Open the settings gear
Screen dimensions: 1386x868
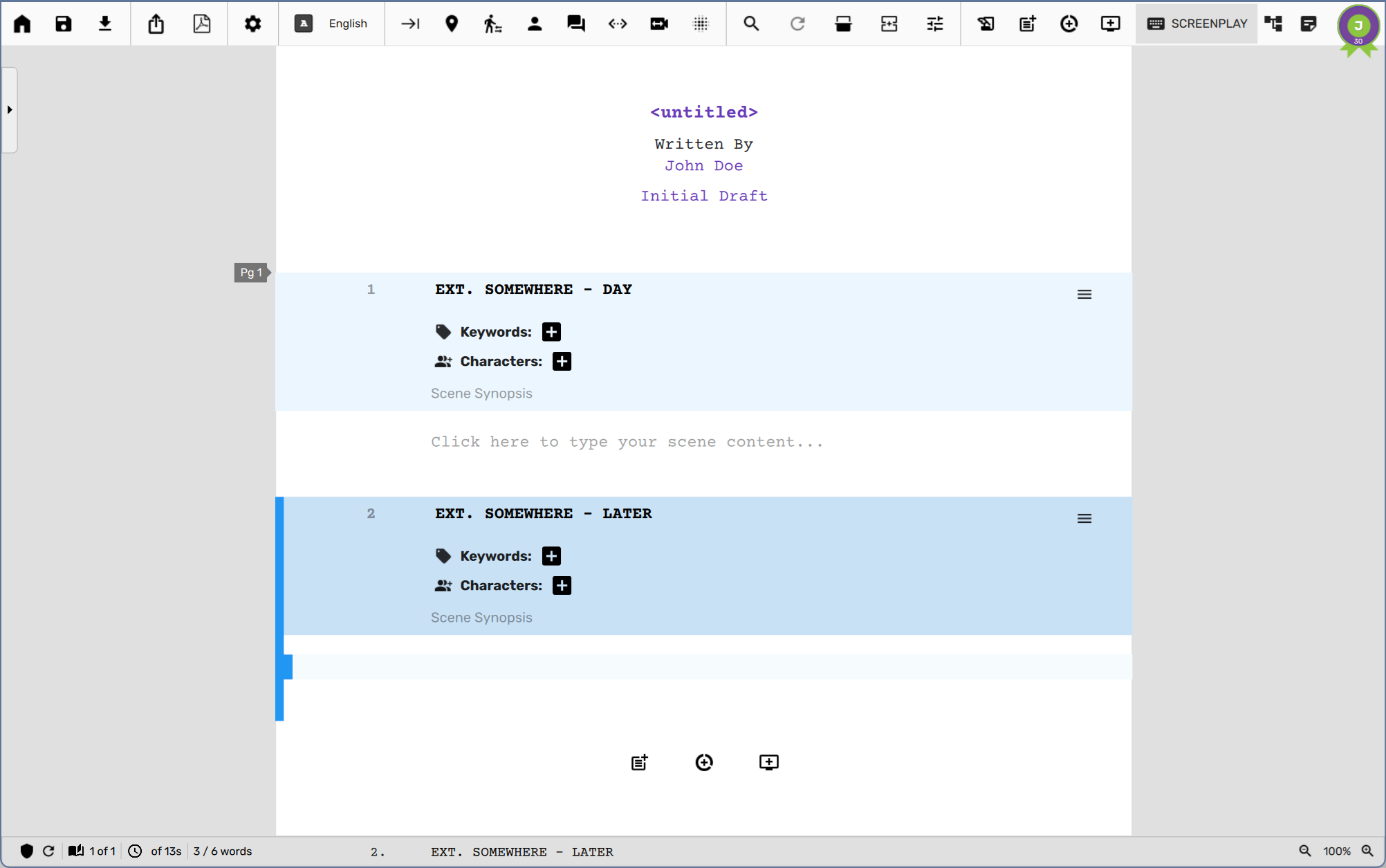[x=252, y=24]
